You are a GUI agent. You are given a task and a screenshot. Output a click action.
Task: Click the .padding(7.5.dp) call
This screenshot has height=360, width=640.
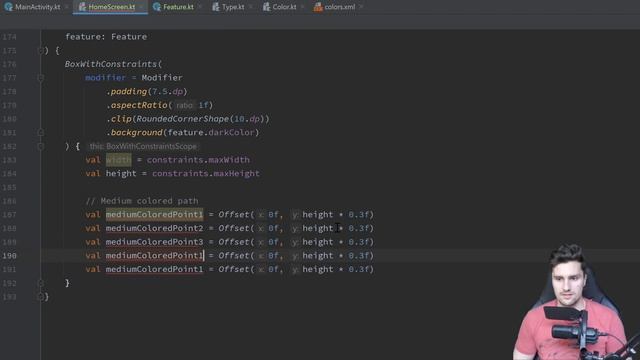(x=147, y=91)
